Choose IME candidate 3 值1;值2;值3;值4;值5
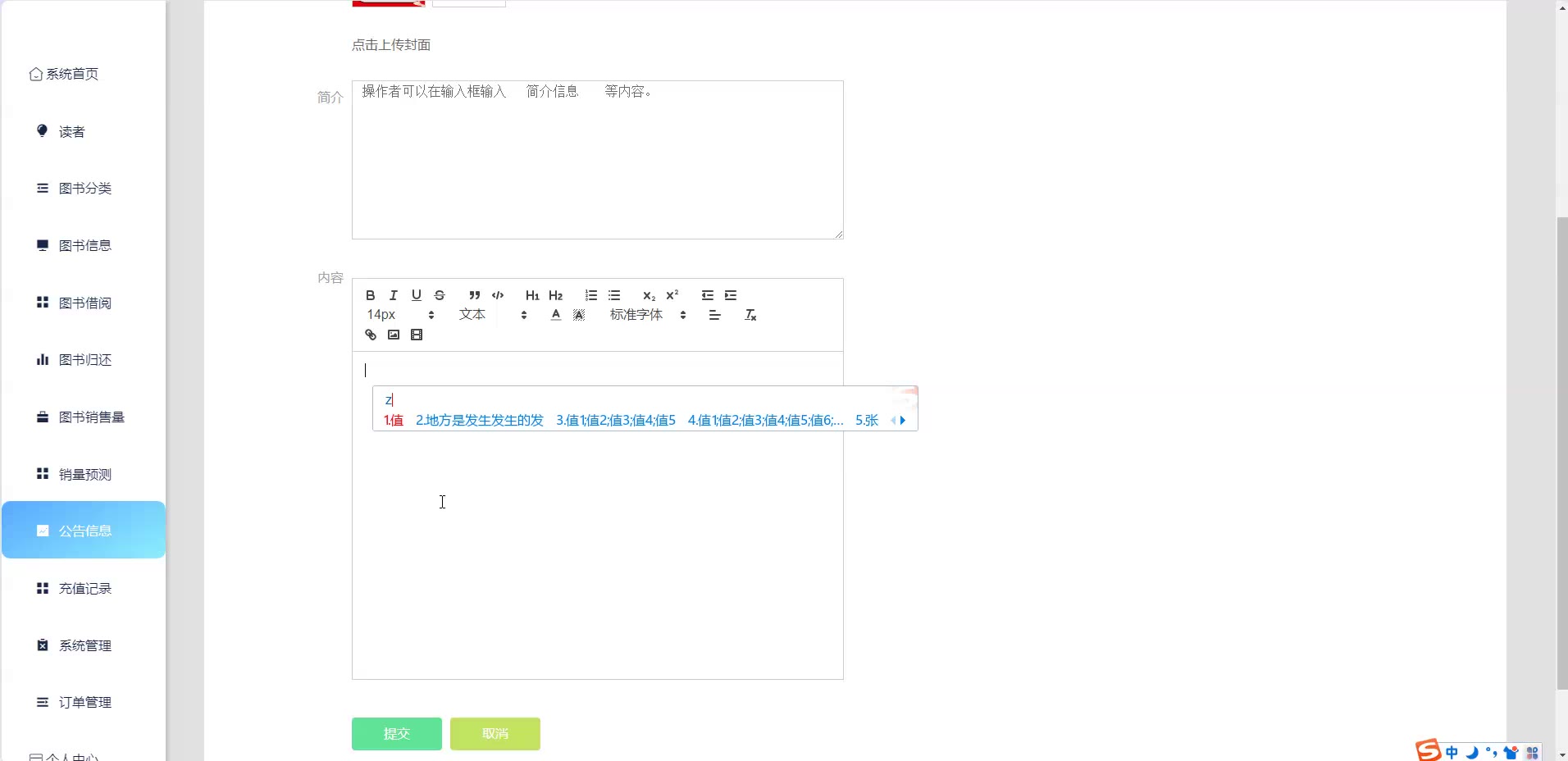This screenshot has height=761, width=1568. coord(616,421)
